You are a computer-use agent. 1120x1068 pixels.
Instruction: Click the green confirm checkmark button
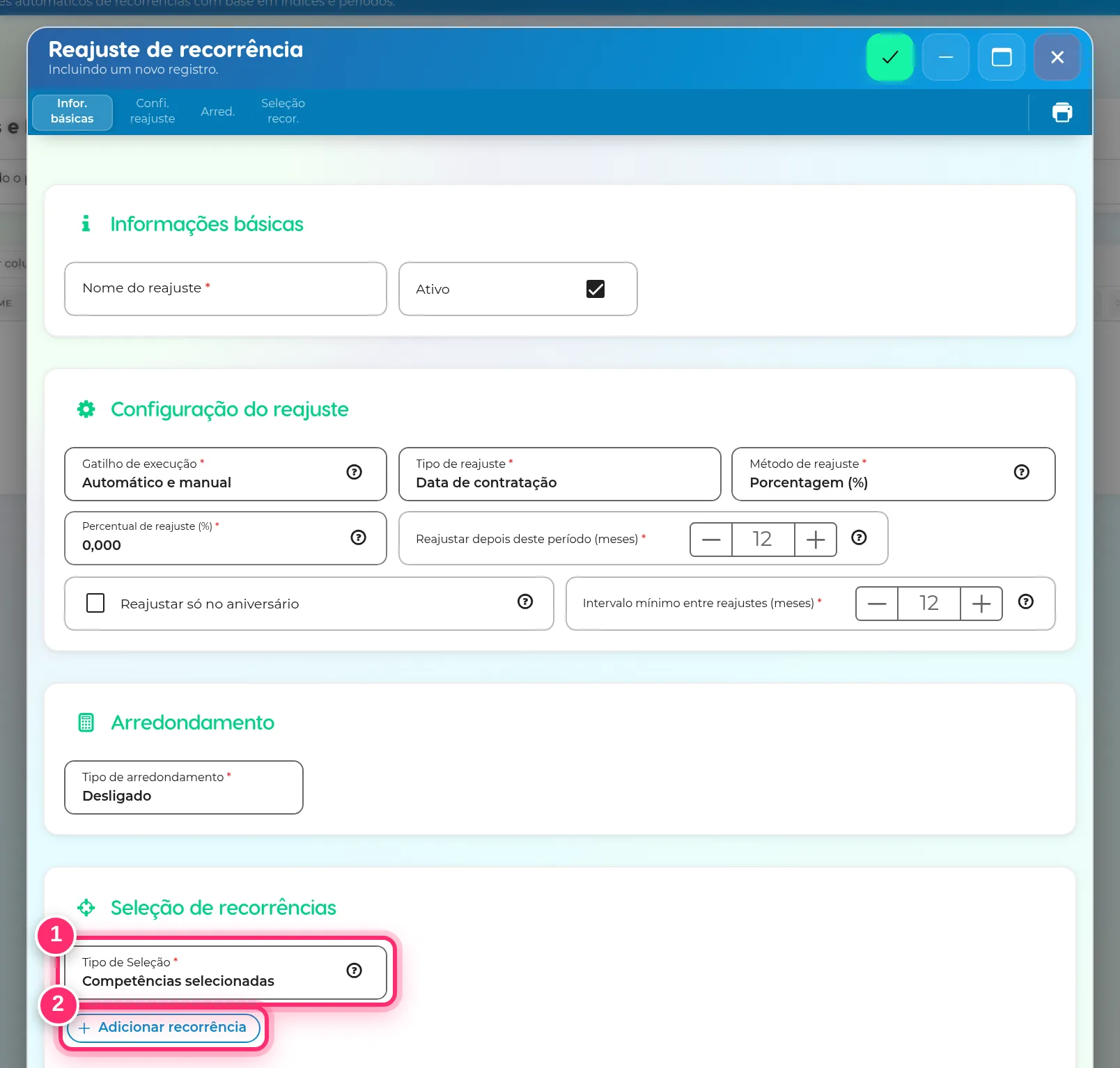click(889, 57)
